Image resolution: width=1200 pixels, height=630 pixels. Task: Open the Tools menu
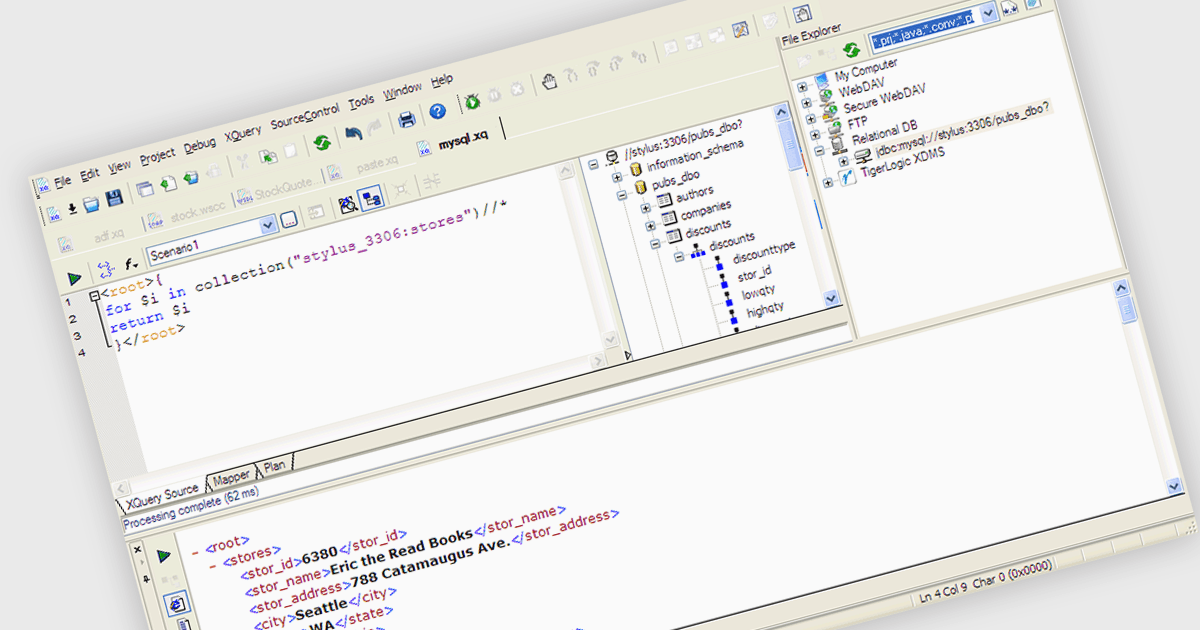(x=362, y=102)
